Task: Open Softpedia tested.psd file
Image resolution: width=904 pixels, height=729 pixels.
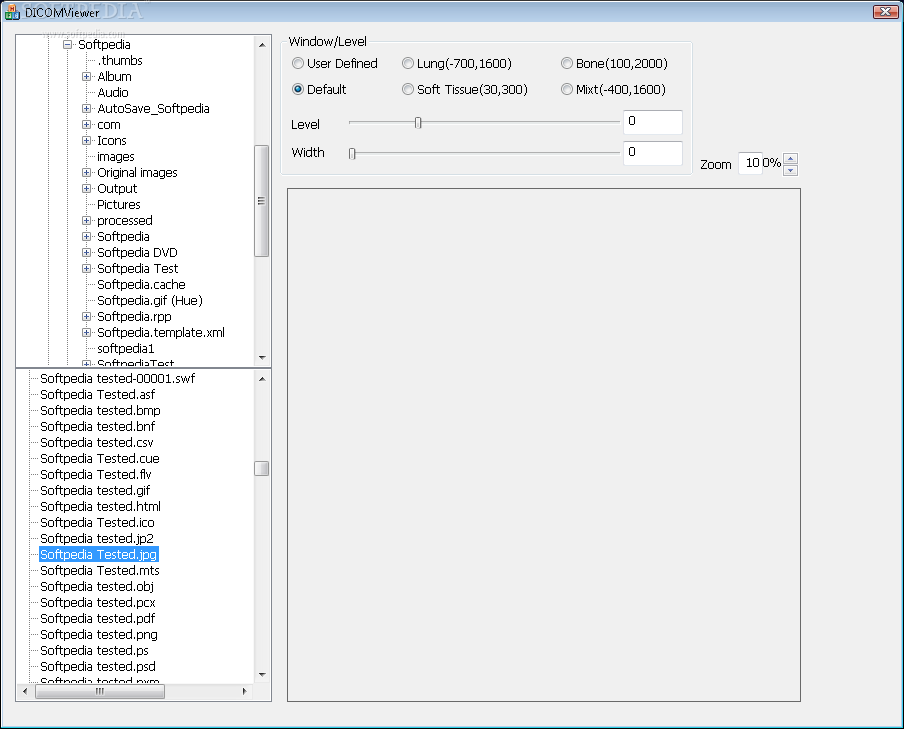Action: coord(98,666)
